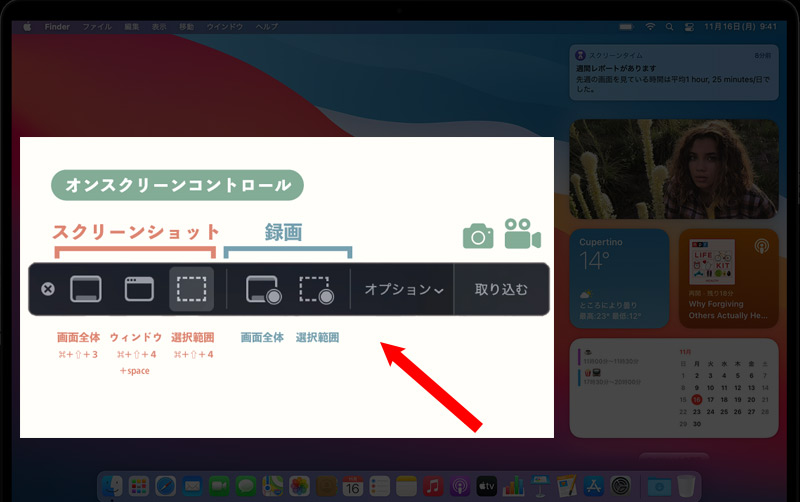Open the 表示 menu
This screenshot has height=502, width=800.
point(159,27)
